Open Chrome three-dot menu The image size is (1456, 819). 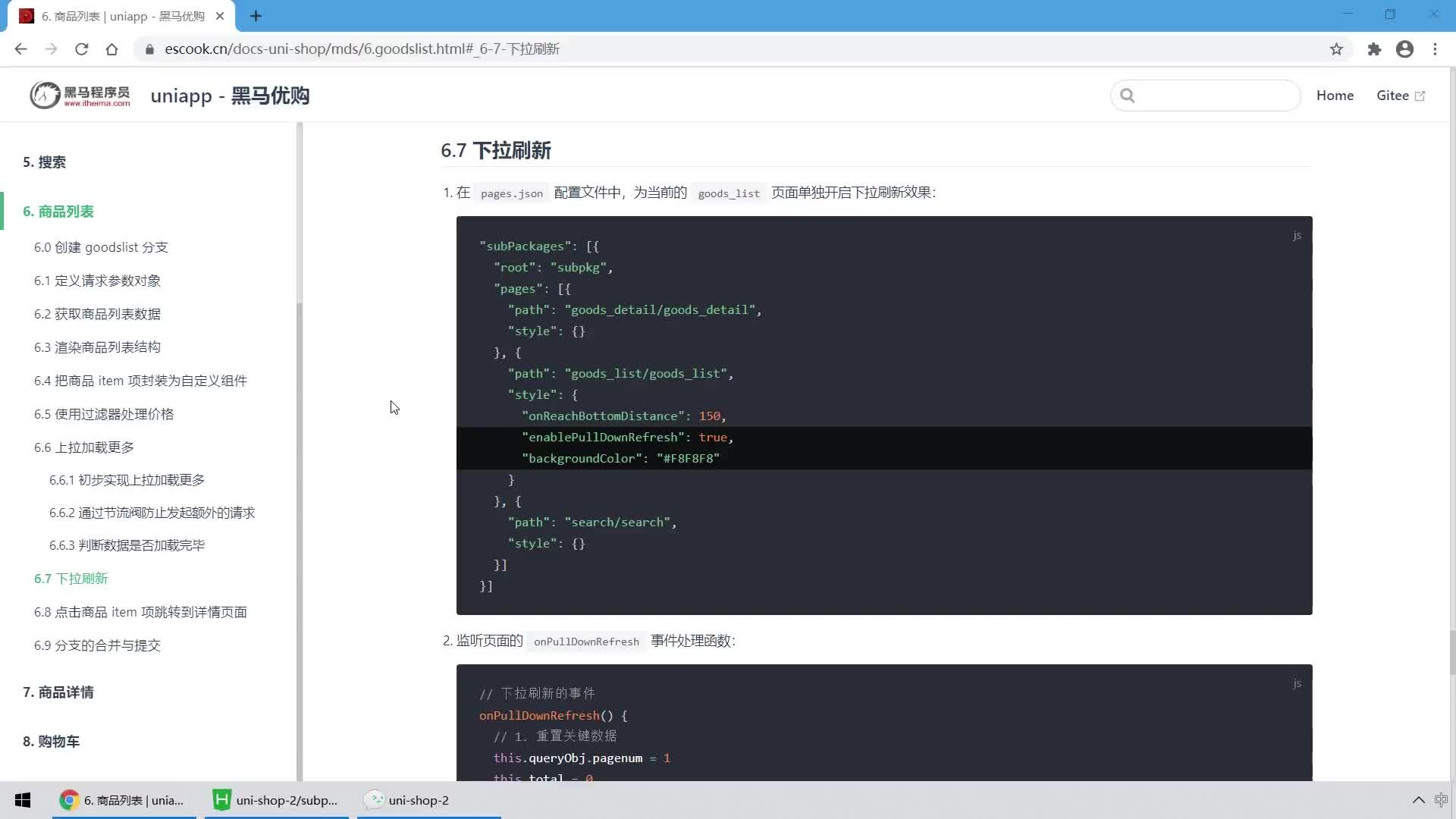click(x=1435, y=49)
